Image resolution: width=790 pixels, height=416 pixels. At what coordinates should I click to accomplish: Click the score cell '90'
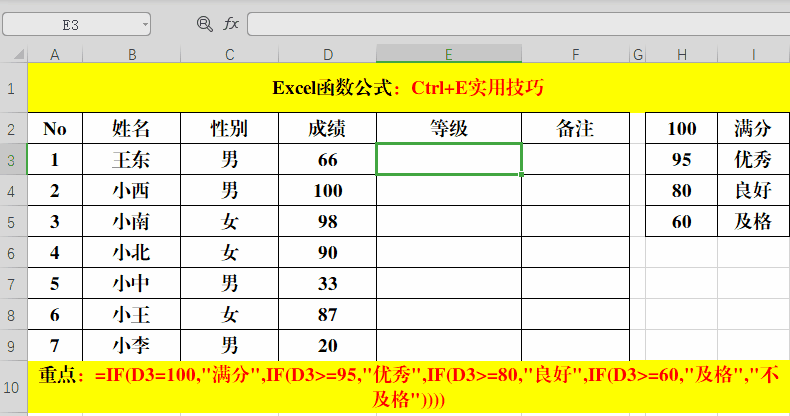(327, 252)
